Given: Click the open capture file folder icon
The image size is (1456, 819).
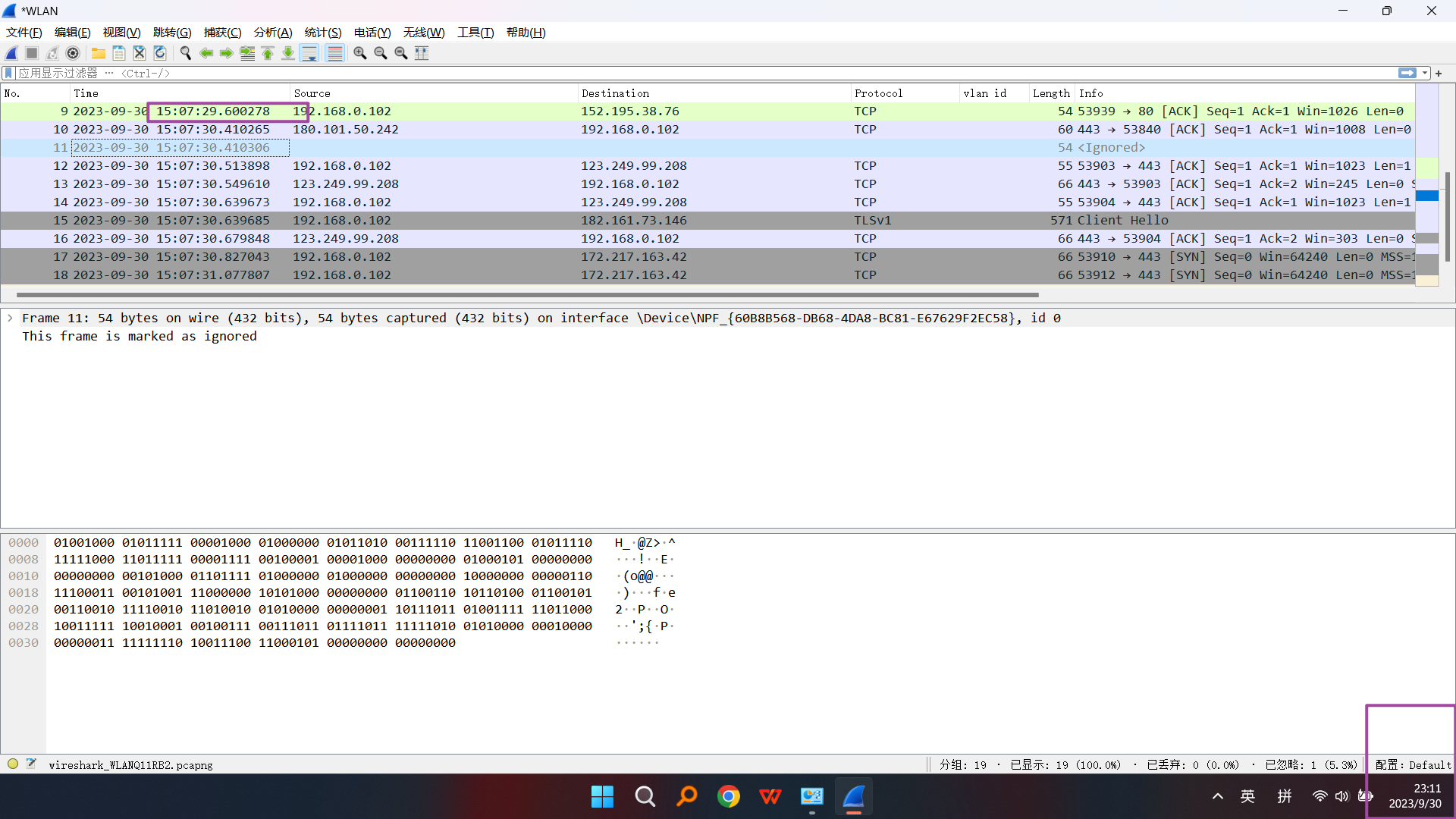Looking at the screenshot, I should click(99, 53).
